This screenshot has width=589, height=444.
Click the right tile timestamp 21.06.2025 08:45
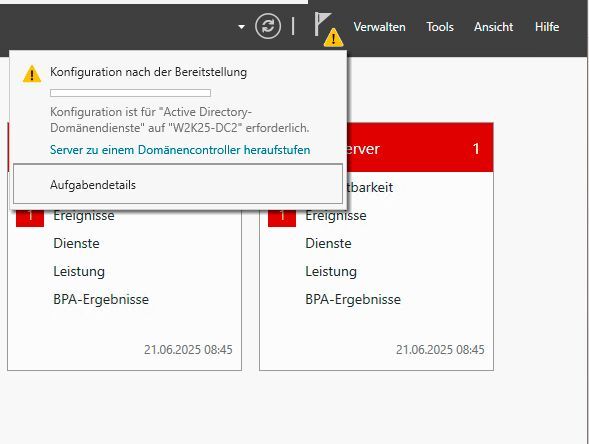pyautogui.click(x=440, y=350)
